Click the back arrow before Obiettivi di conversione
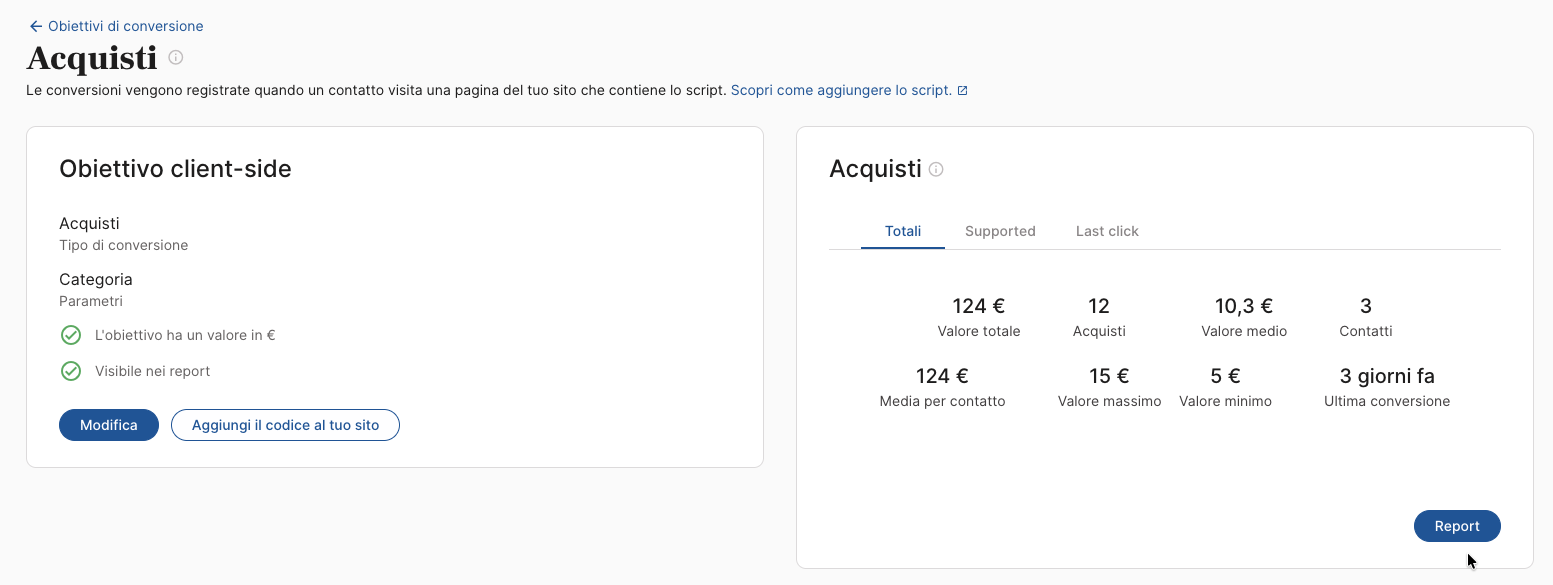The image size is (1553, 585). 36,26
